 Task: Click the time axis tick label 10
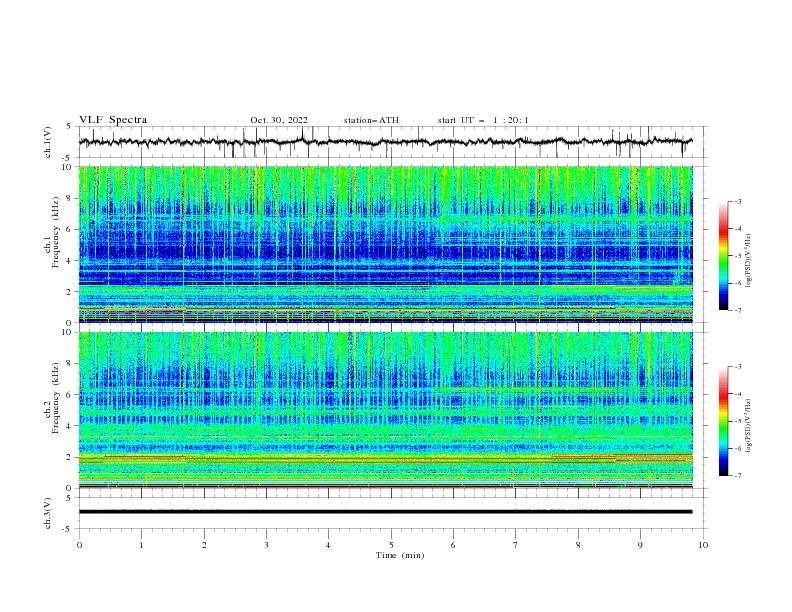703,545
